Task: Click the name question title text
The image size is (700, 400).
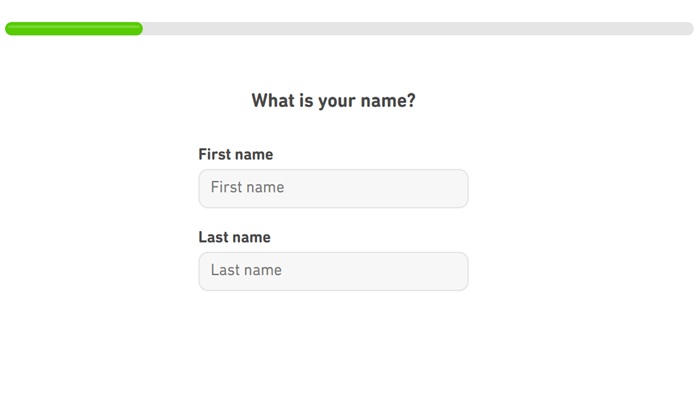Action: [333, 101]
